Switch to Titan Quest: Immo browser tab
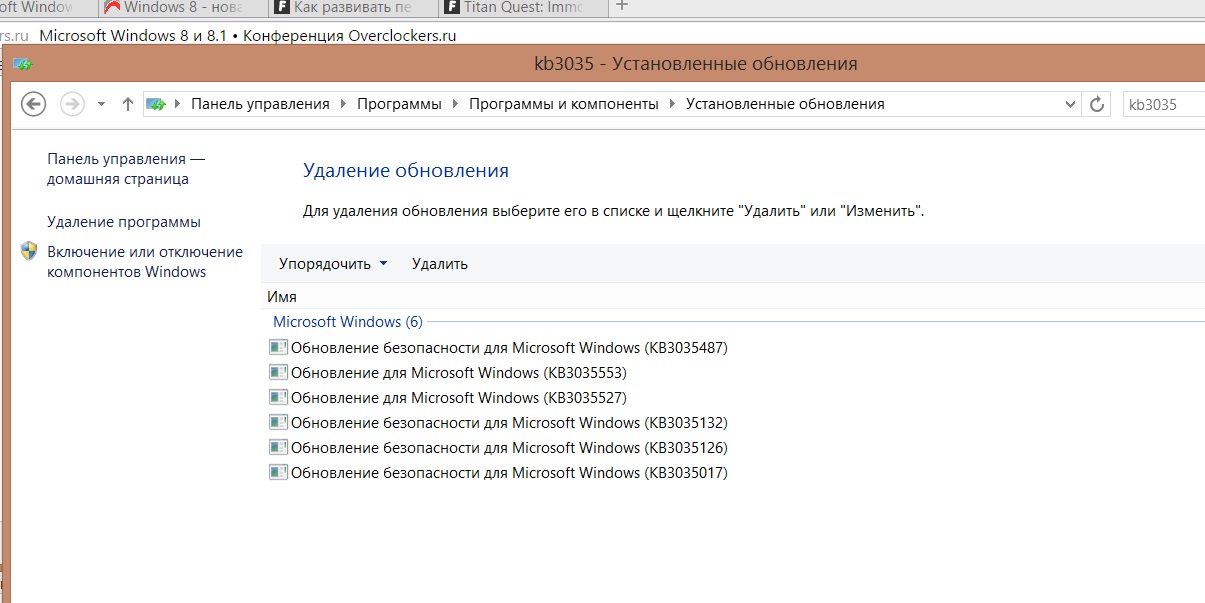The height and width of the screenshot is (603, 1205). pyautogui.click(x=521, y=8)
